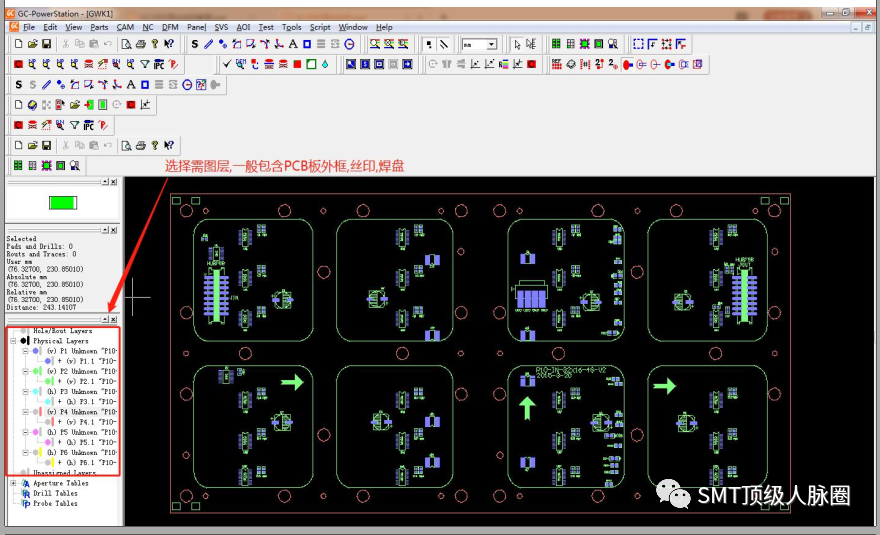This screenshot has height=535, width=880.
Task: Open the Help menu
Action: [x=384, y=27]
